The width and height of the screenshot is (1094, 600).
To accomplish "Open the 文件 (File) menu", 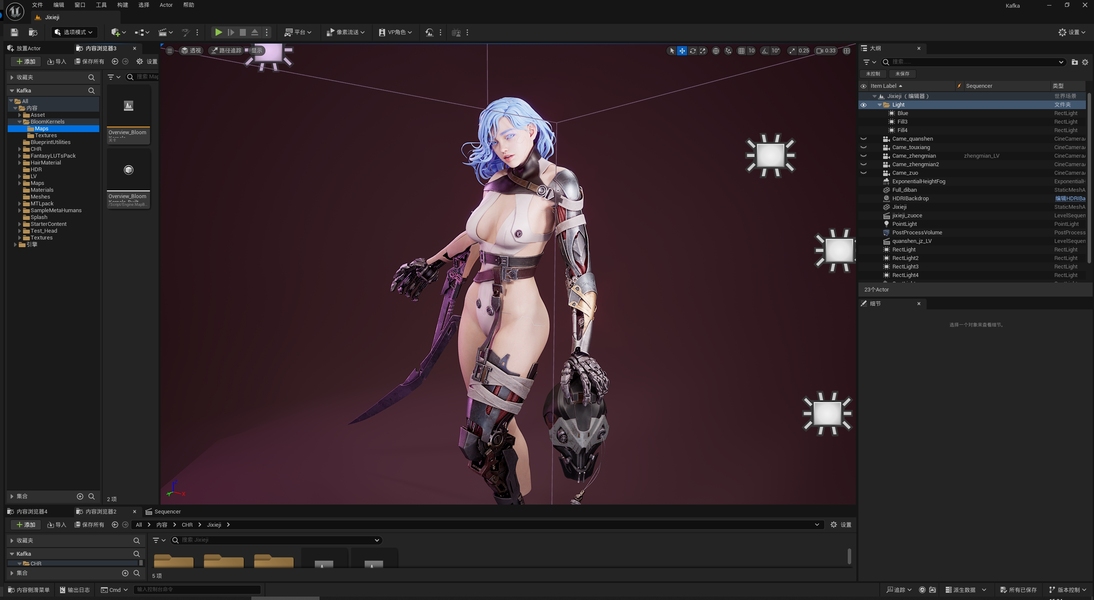I will tap(37, 5).
